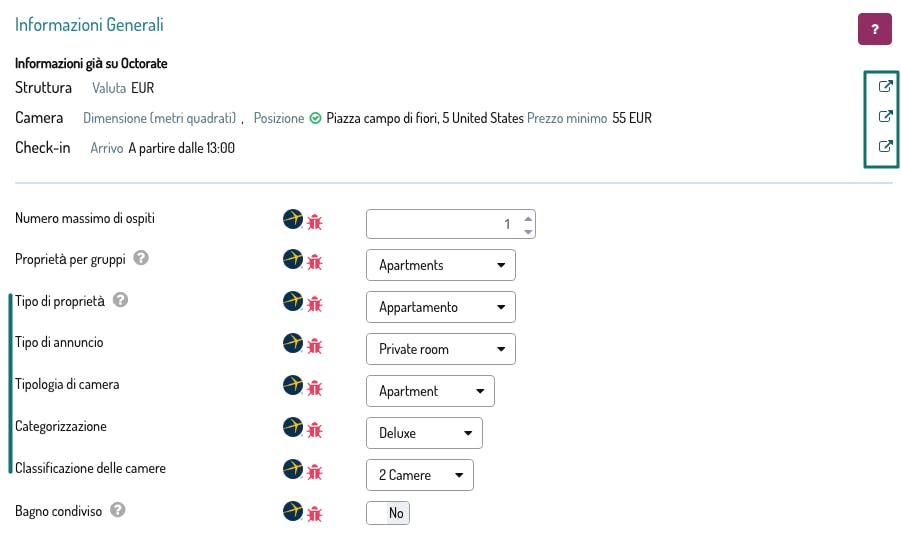Click Expedia plane icon for Numero massimo di ospiti
This screenshot has height=552, width=901.
pyautogui.click(x=293, y=220)
